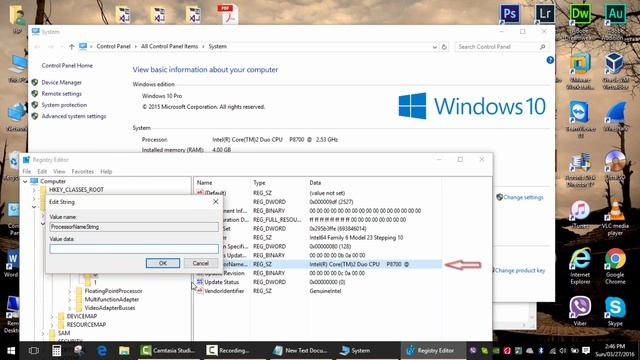Expand the FloatingPointProcessor key
This screenshot has width=640, height=360.
click(70, 291)
